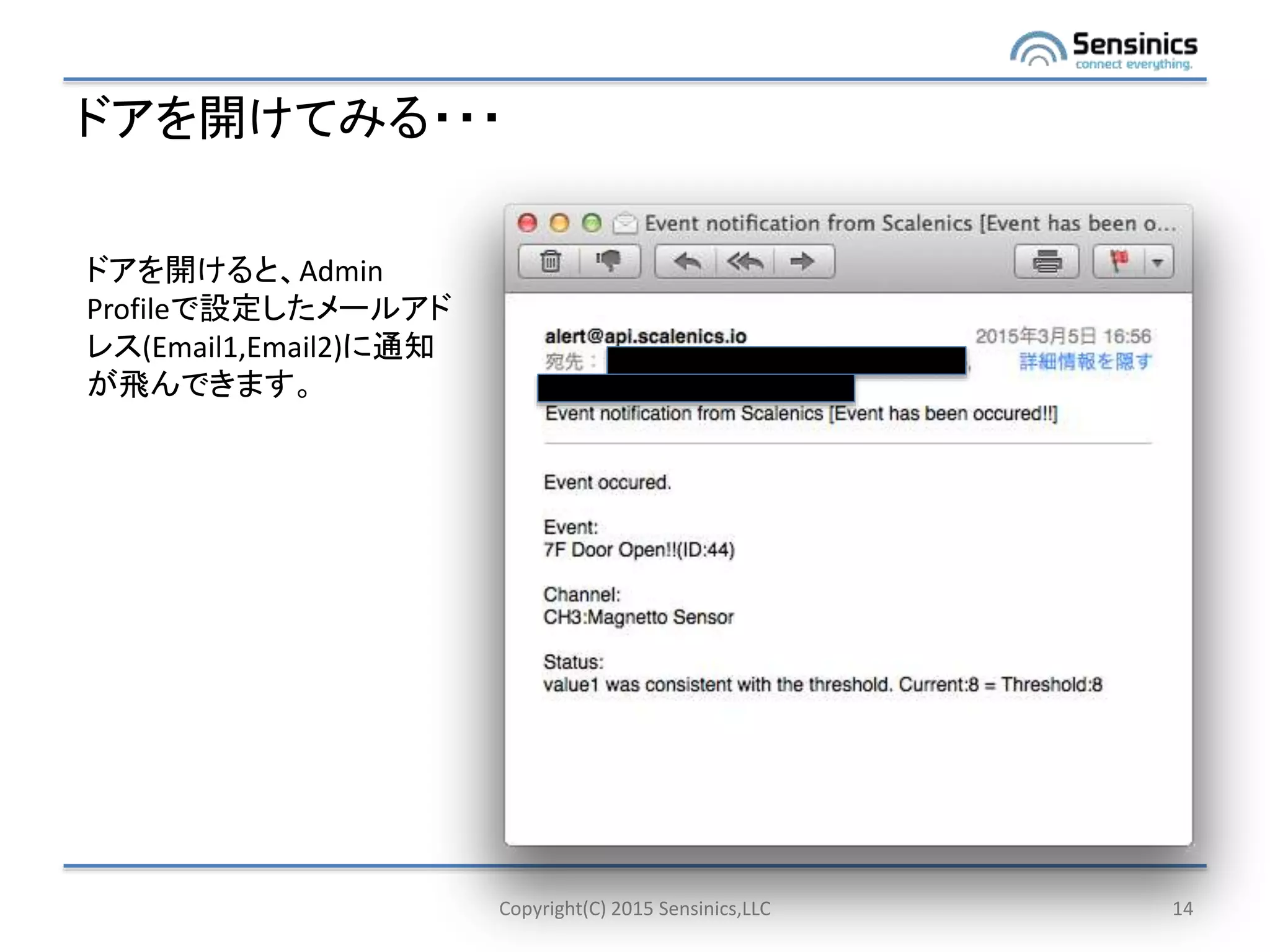Viewport: 1270px width, 952px height.
Task: Click the envelope icon in title bar
Action: tap(625, 223)
